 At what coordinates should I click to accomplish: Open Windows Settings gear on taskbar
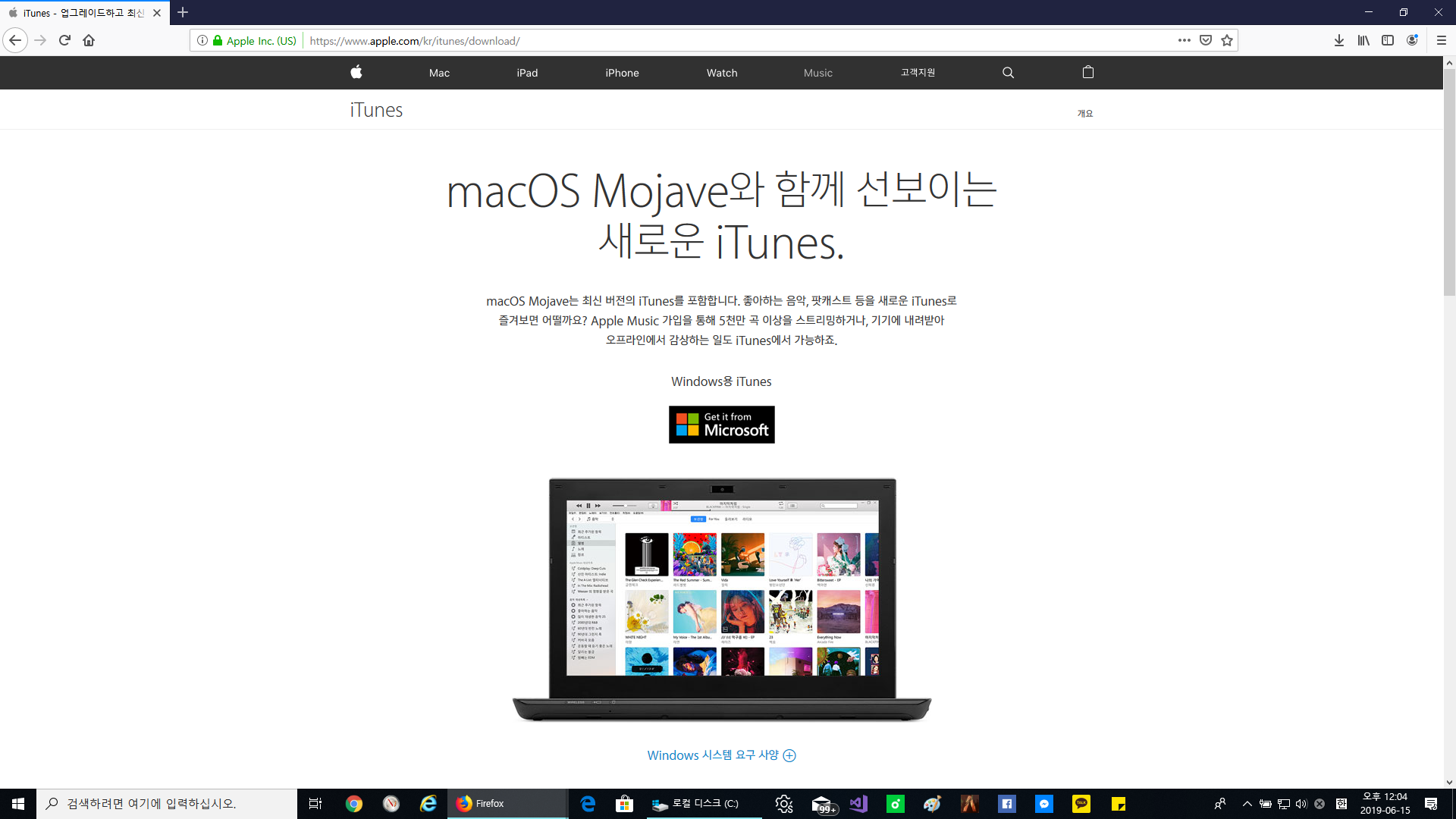tap(784, 804)
